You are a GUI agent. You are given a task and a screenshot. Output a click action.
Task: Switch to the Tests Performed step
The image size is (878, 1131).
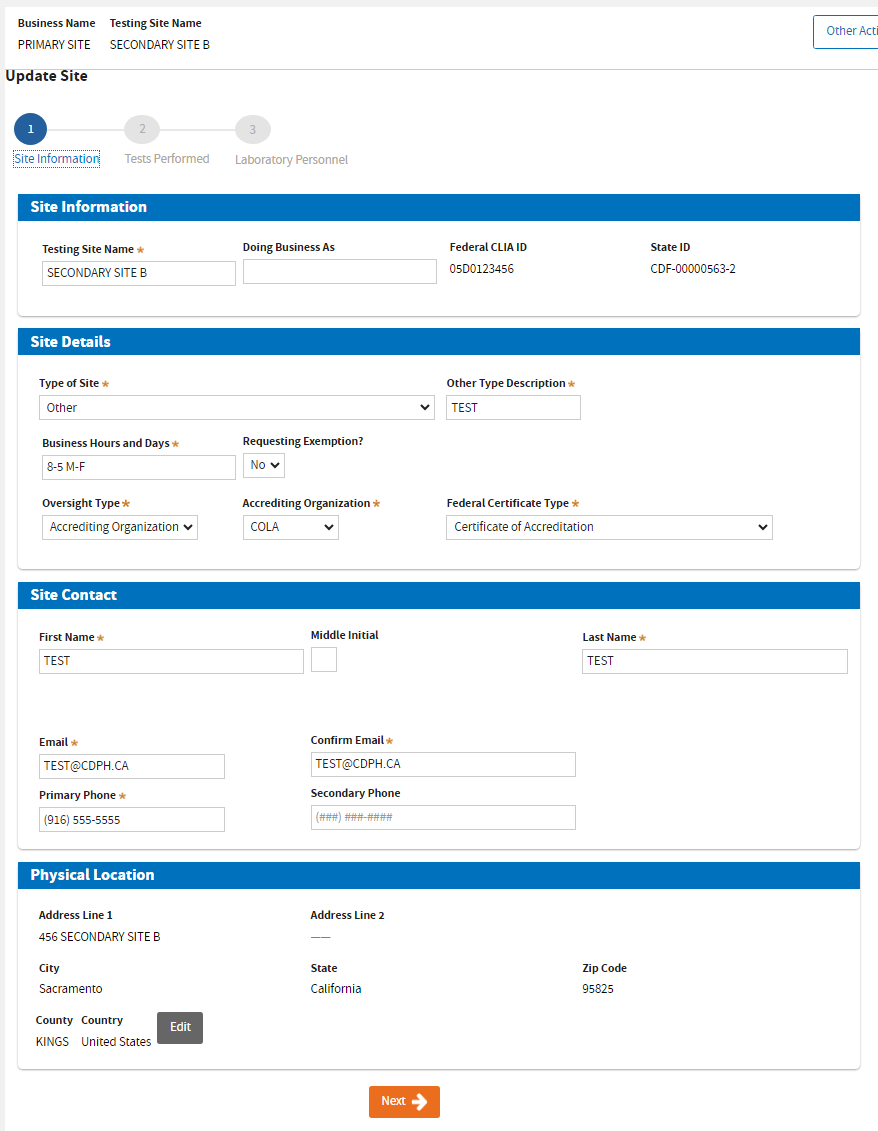pos(167,159)
